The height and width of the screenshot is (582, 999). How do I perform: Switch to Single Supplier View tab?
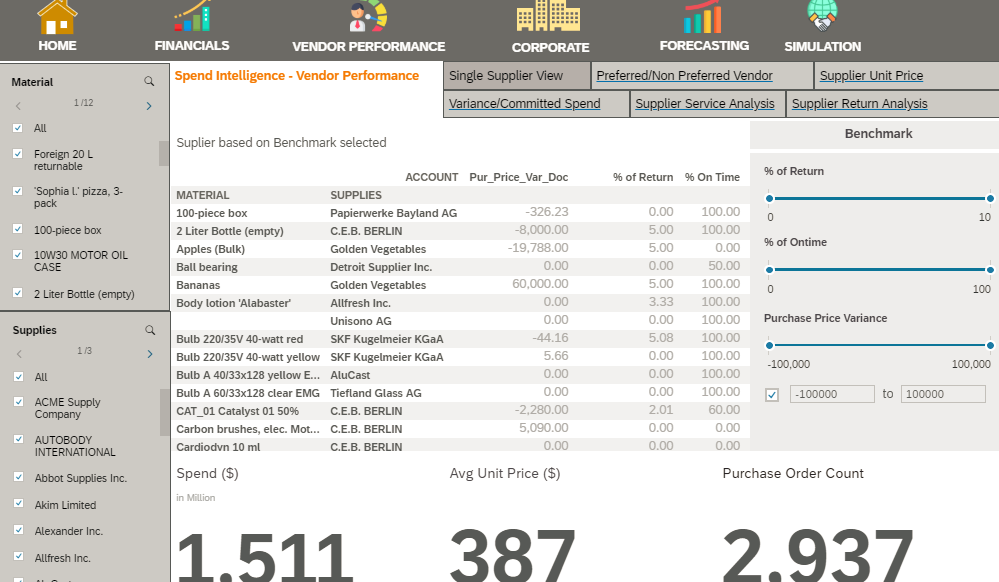[506, 76]
